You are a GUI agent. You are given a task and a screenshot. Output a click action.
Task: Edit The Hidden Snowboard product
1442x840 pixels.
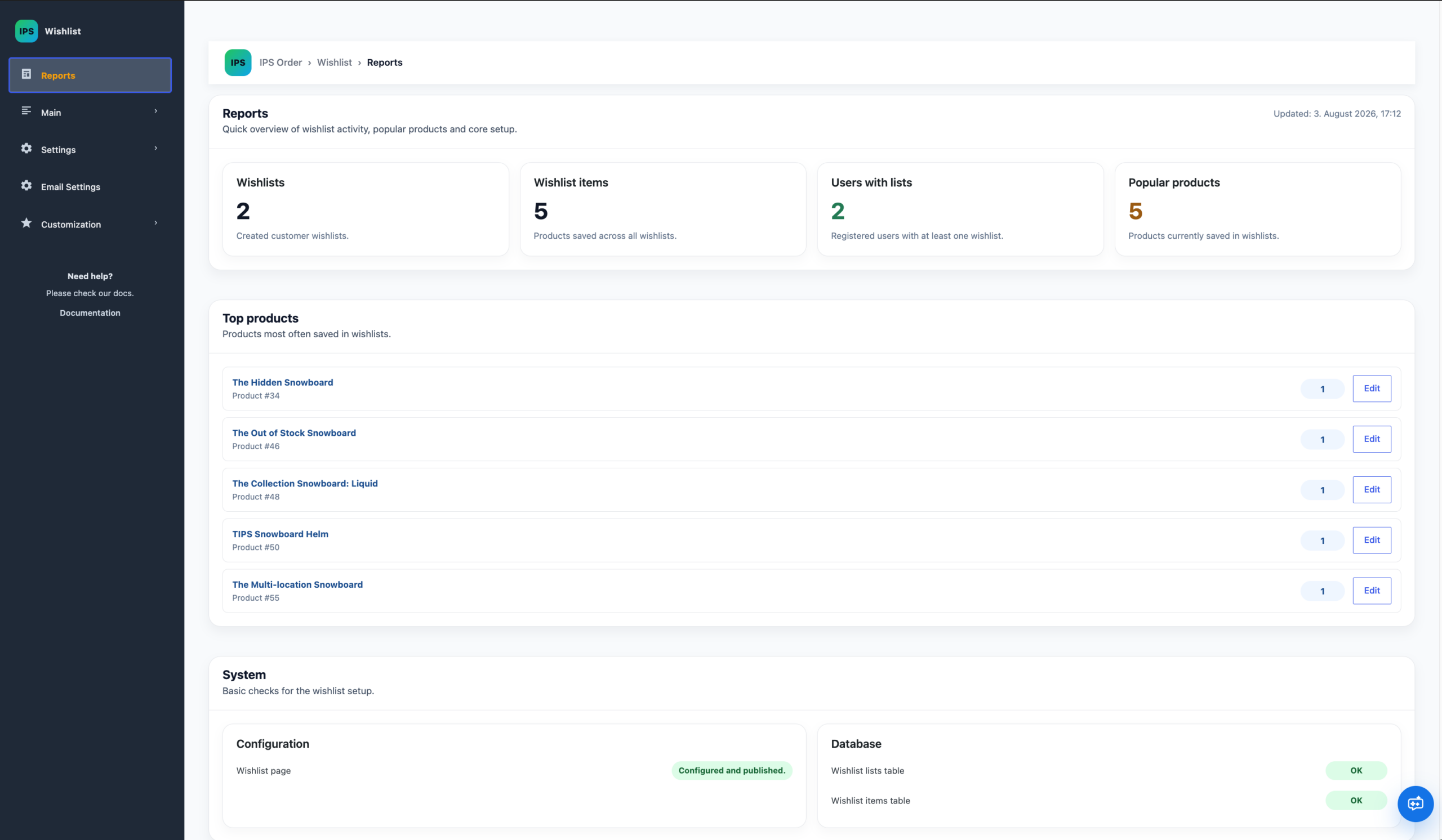(1372, 388)
